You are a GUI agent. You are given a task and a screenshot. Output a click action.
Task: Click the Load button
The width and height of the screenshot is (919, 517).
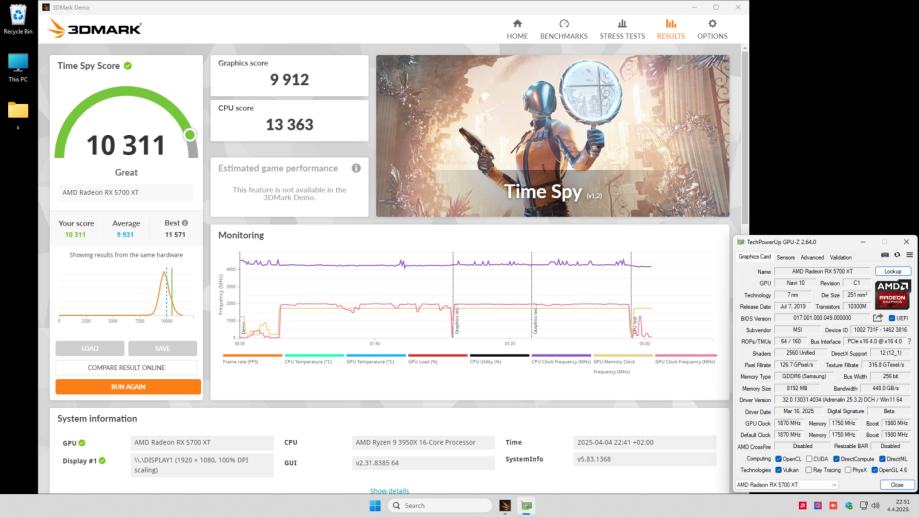pos(90,348)
